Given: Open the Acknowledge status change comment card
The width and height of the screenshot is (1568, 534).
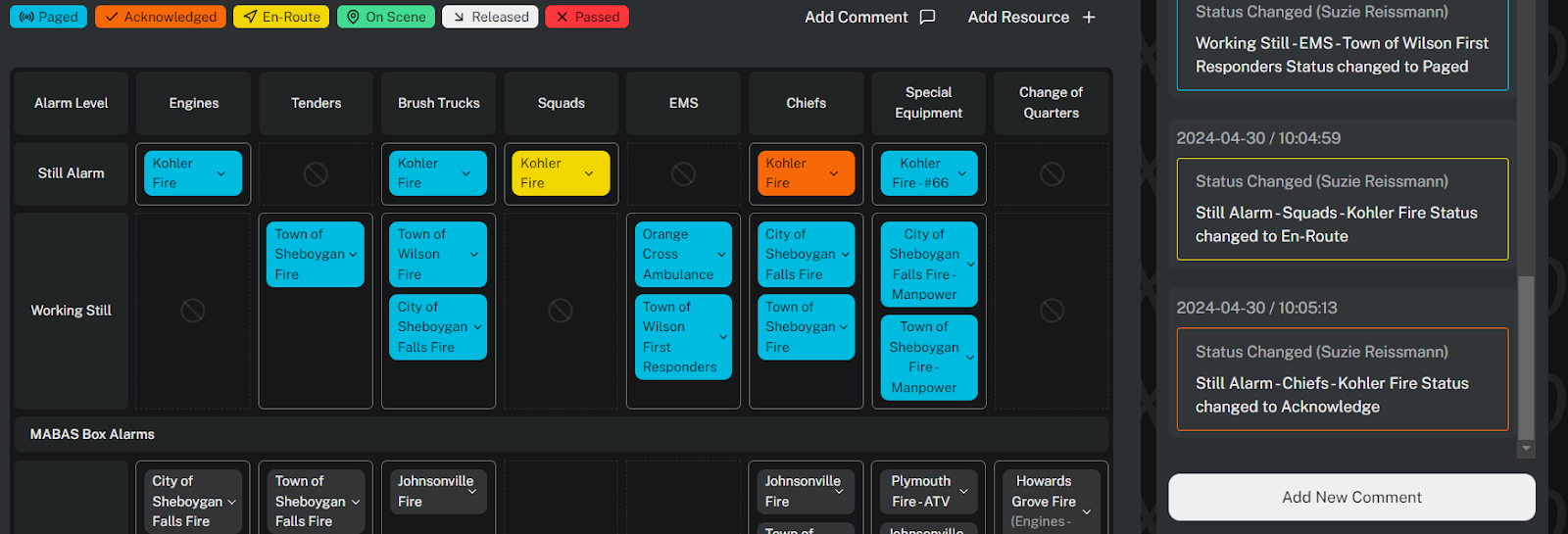Looking at the screenshot, I should click(x=1342, y=379).
